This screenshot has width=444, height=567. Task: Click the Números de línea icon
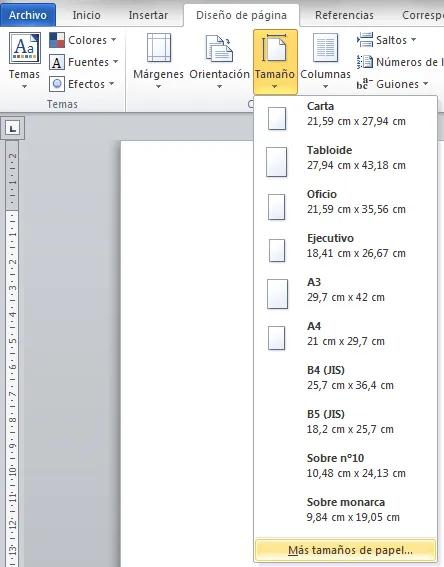(x=365, y=62)
